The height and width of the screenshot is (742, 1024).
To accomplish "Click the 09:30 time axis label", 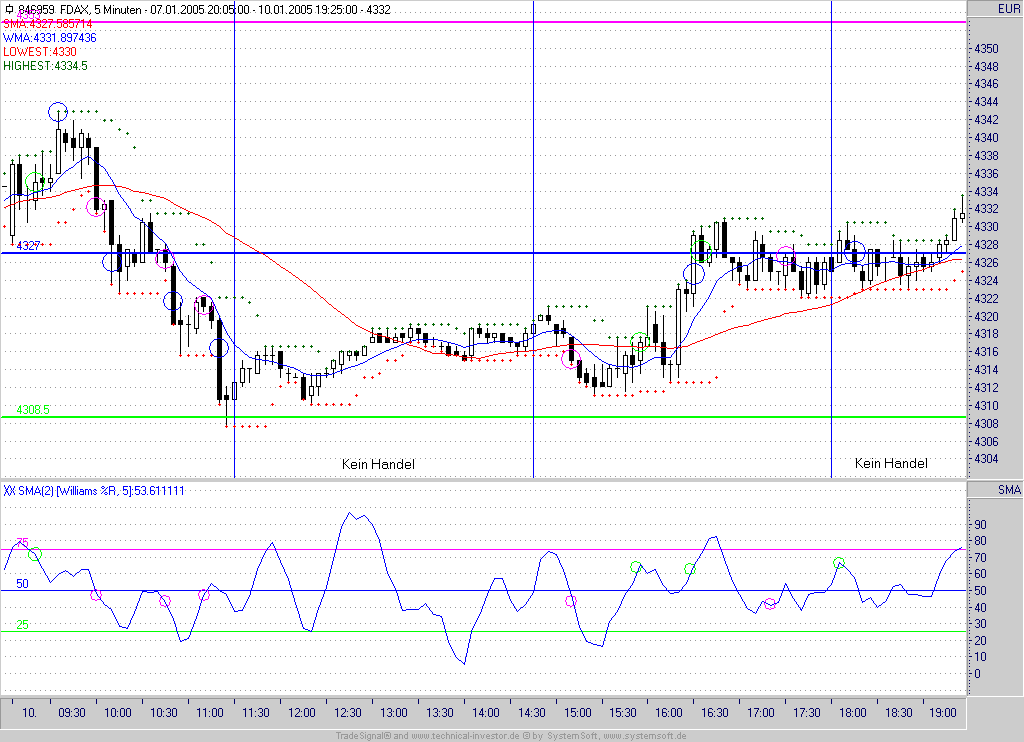I will (x=72, y=713).
